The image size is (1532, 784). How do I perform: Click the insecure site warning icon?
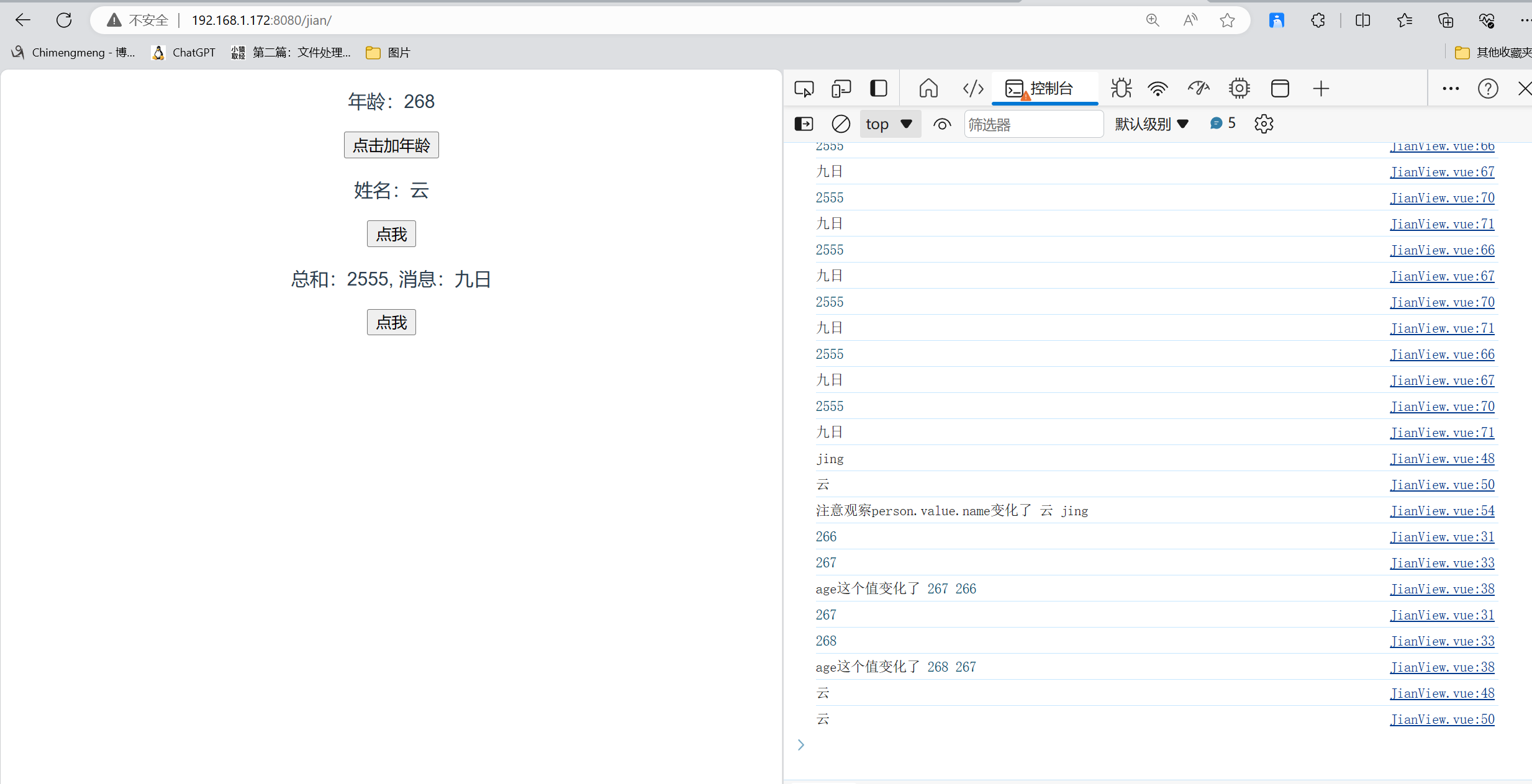coord(114,20)
